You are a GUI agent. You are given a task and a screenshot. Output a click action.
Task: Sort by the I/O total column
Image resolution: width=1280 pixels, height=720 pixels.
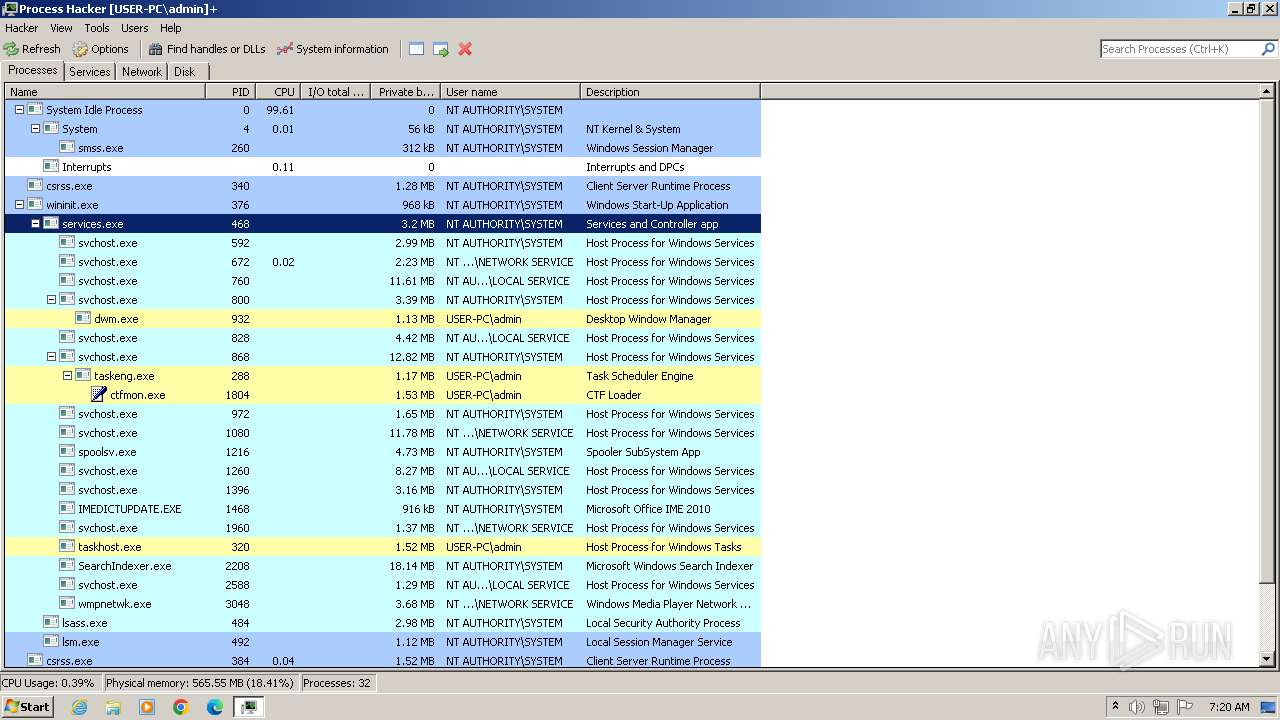pyautogui.click(x=335, y=92)
